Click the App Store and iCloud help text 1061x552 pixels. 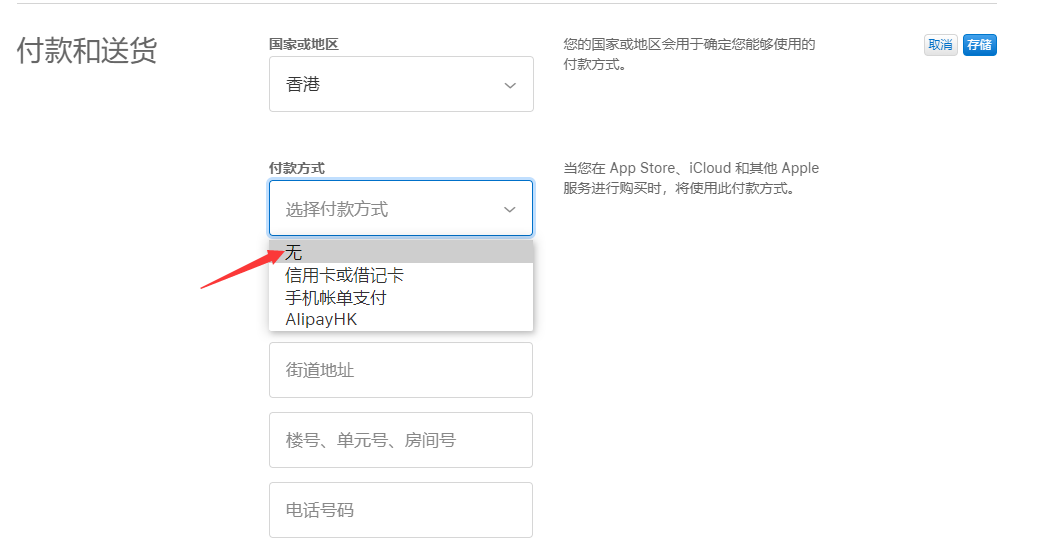[x=691, y=178]
